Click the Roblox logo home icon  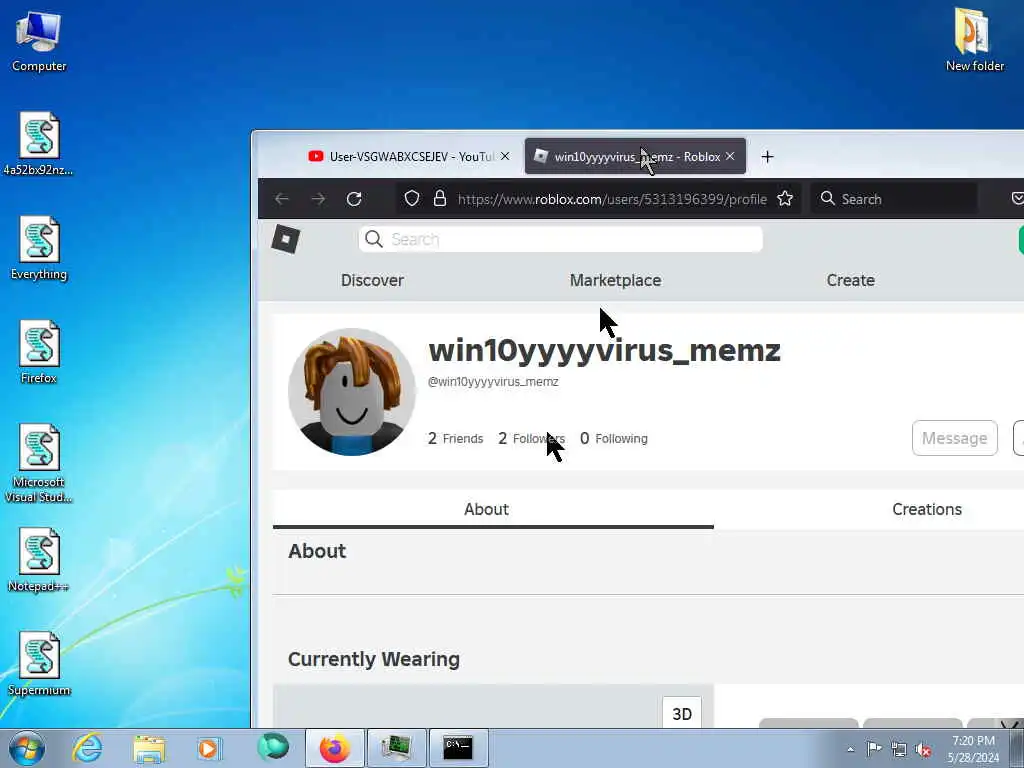point(285,239)
